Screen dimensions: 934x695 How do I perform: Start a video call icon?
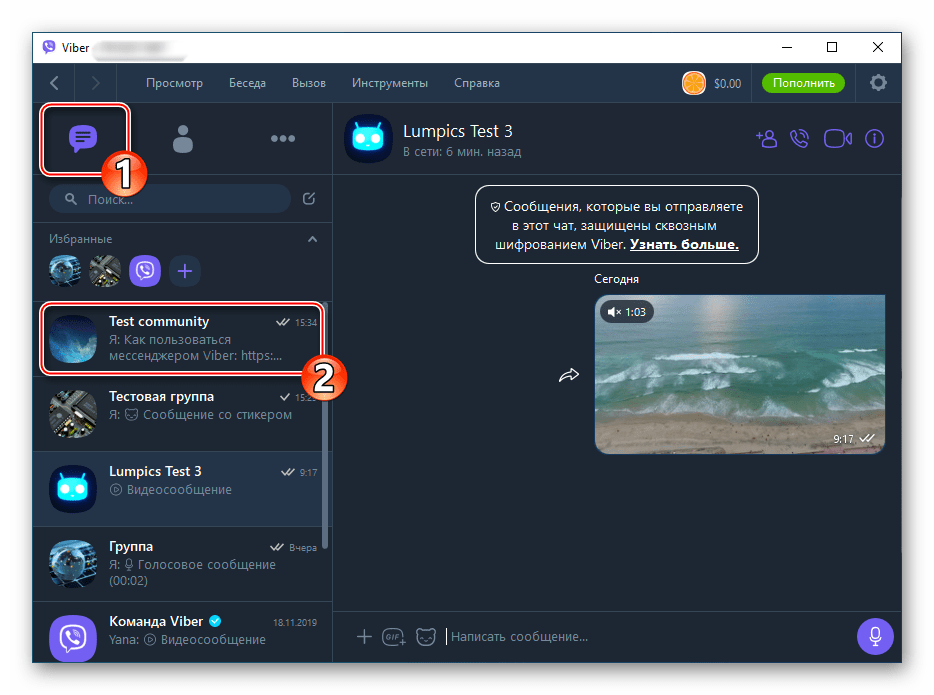click(x=838, y=139)
